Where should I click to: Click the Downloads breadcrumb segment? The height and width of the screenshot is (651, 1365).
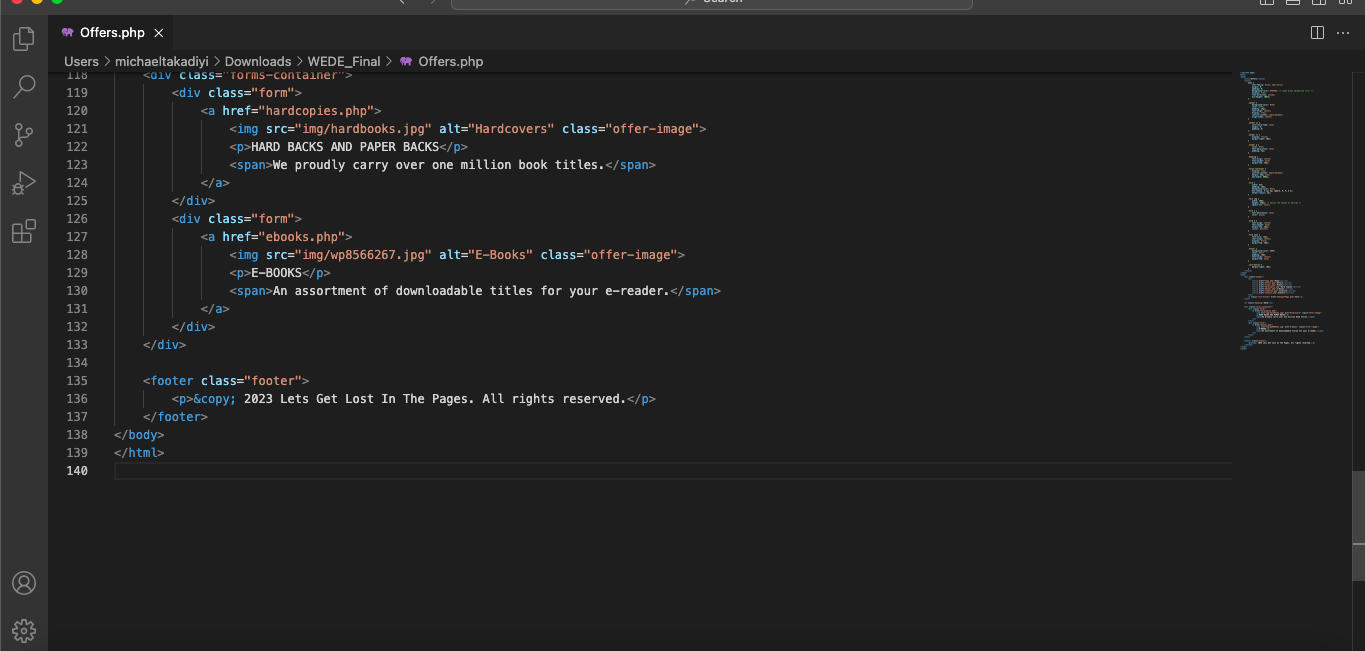tap(258, 61)
